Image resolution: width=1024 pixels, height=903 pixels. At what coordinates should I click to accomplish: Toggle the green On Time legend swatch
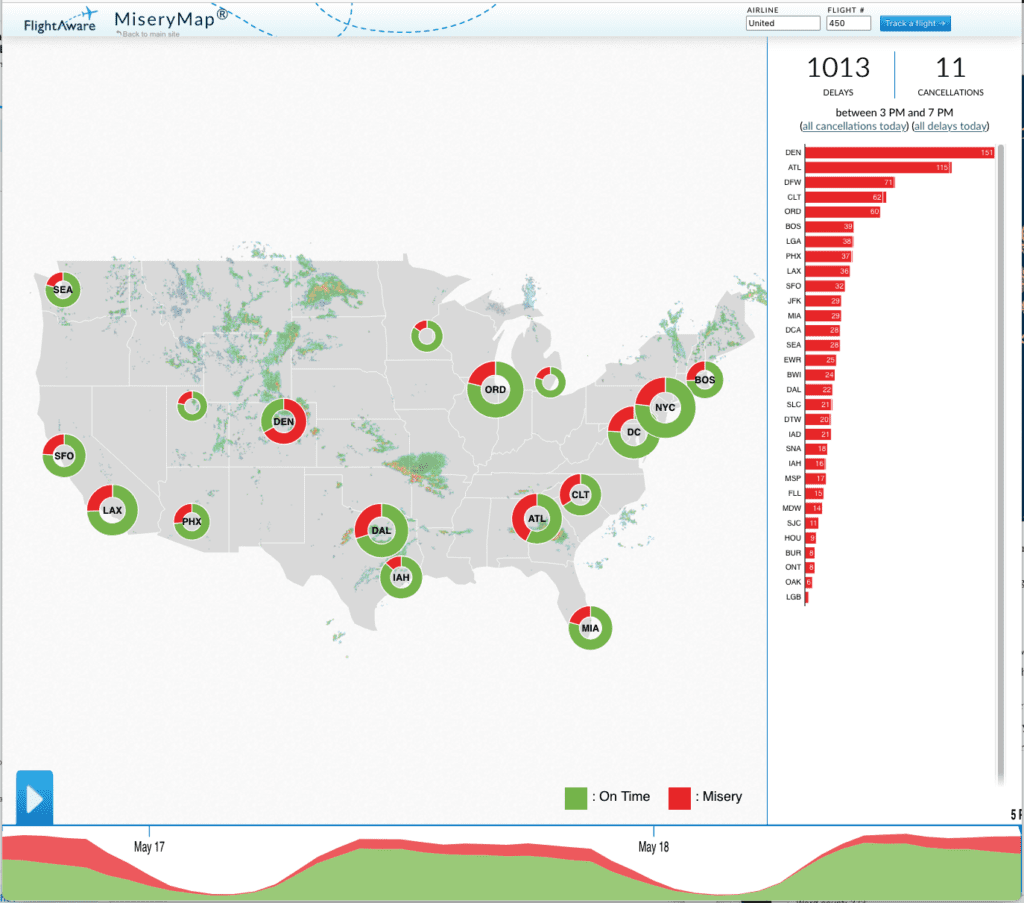[578, 796]
